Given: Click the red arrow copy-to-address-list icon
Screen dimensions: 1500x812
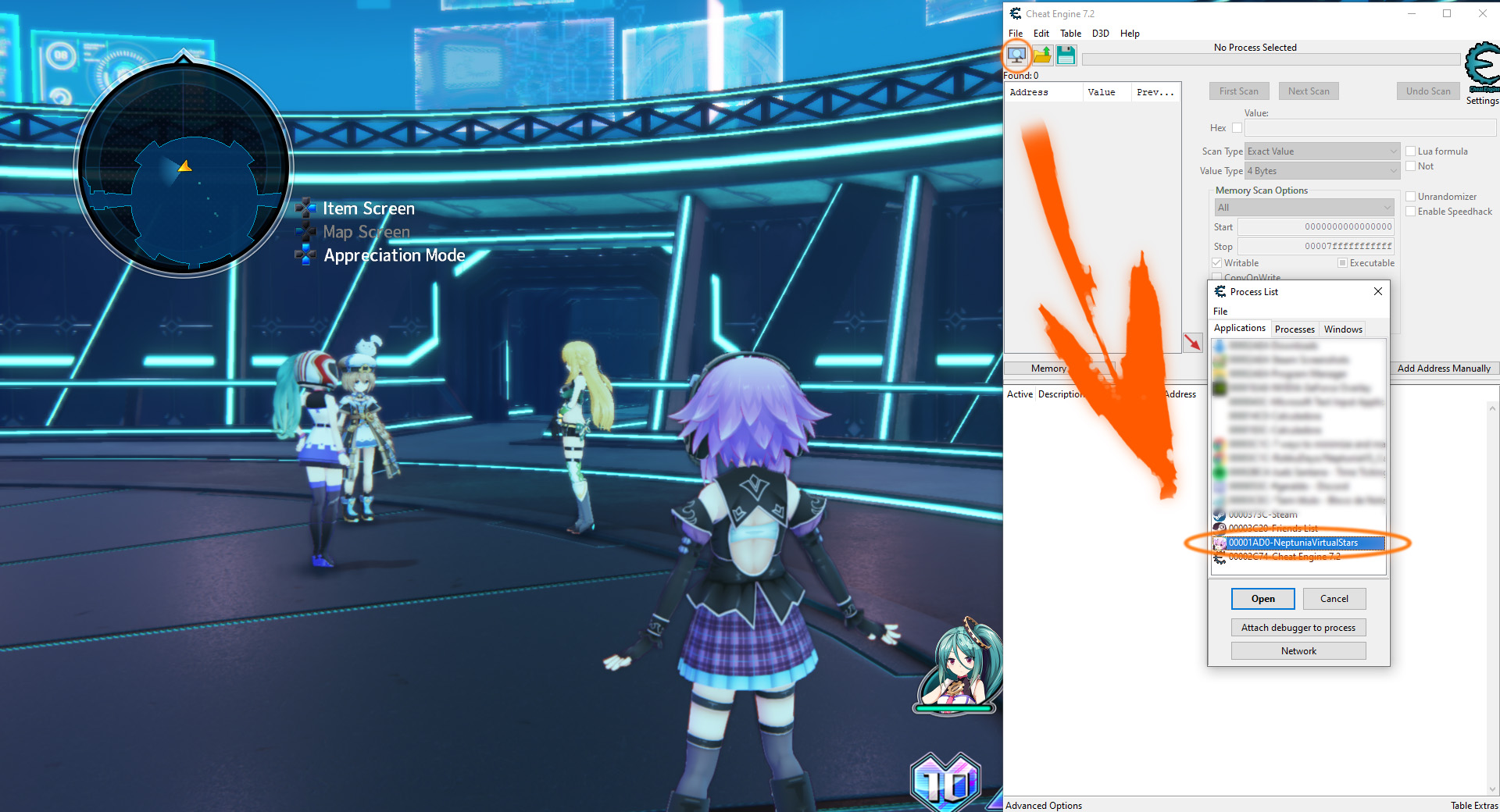Looking at the screenshot, I should point(1192,342).
